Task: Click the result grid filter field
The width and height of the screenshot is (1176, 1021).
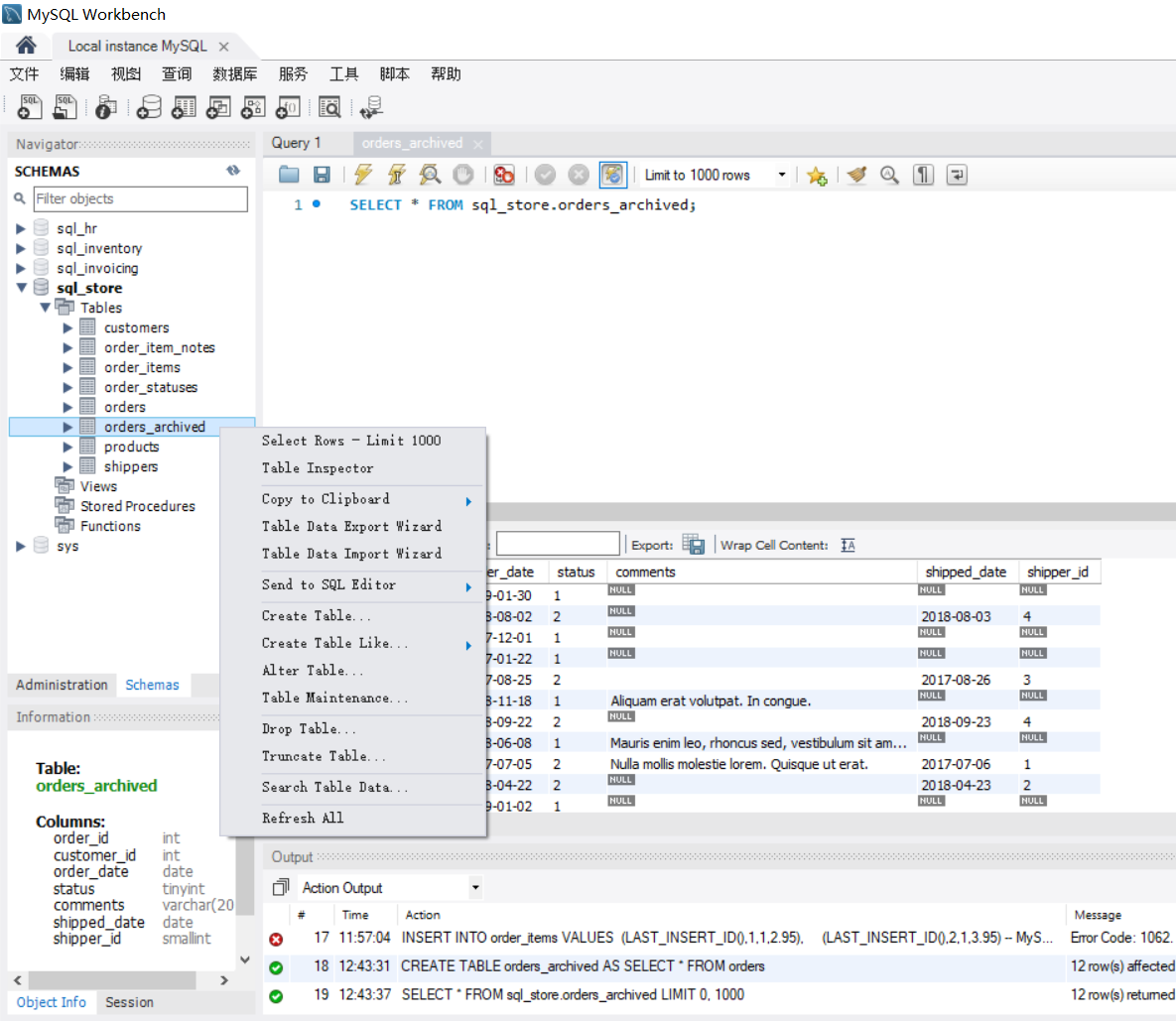Action: 558,544
